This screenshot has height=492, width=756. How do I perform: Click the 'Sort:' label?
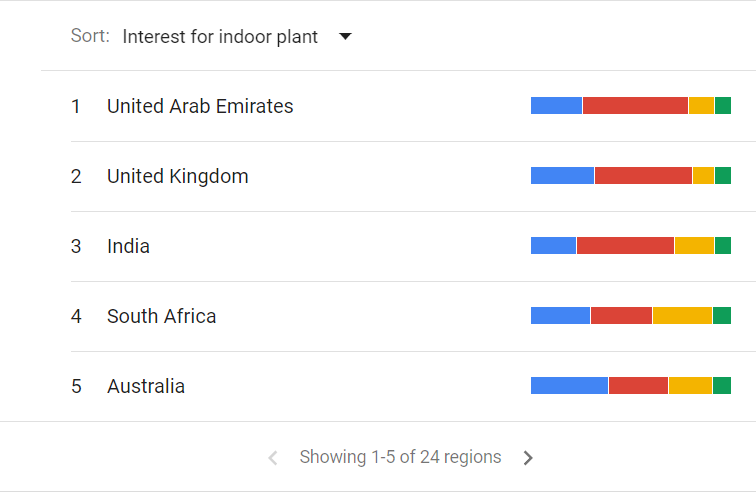click(90, 36)
